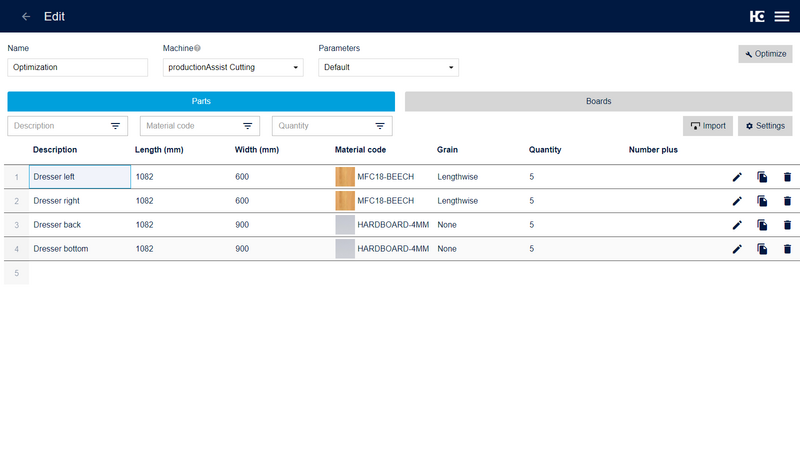Click the Description column header
Screen dimensions: 800x450
(55, 150)
